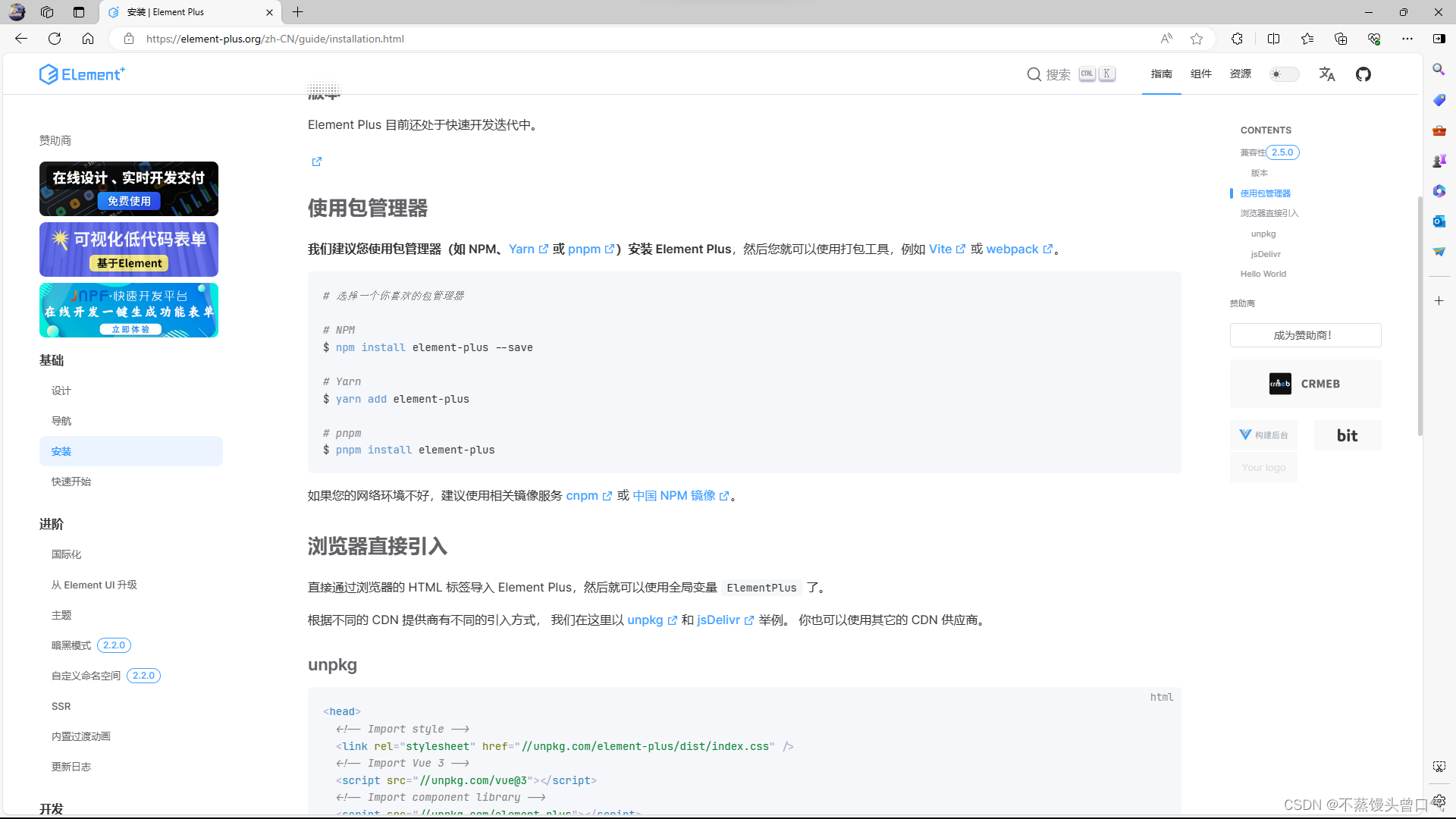Open 可视化低代码表单 sponsor banner

[x=129, y=249]
